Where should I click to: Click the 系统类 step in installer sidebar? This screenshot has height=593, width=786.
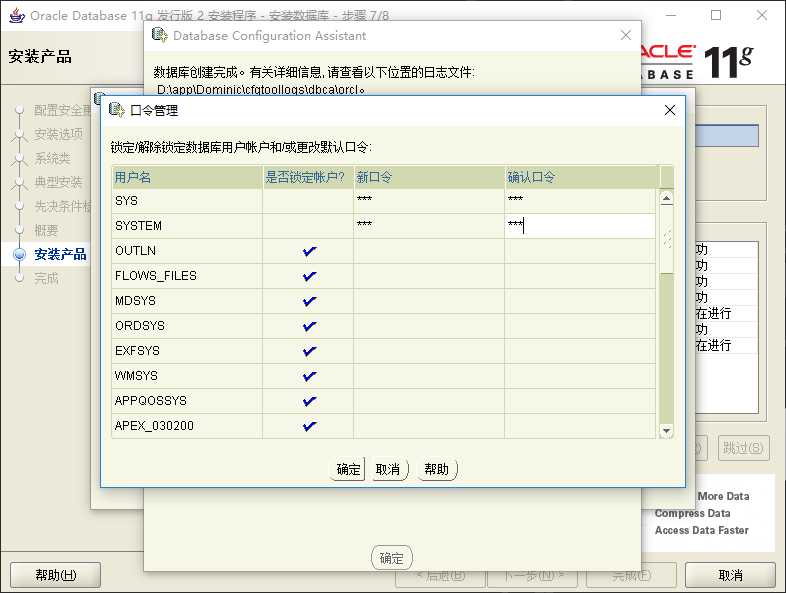tap(52, 158)
